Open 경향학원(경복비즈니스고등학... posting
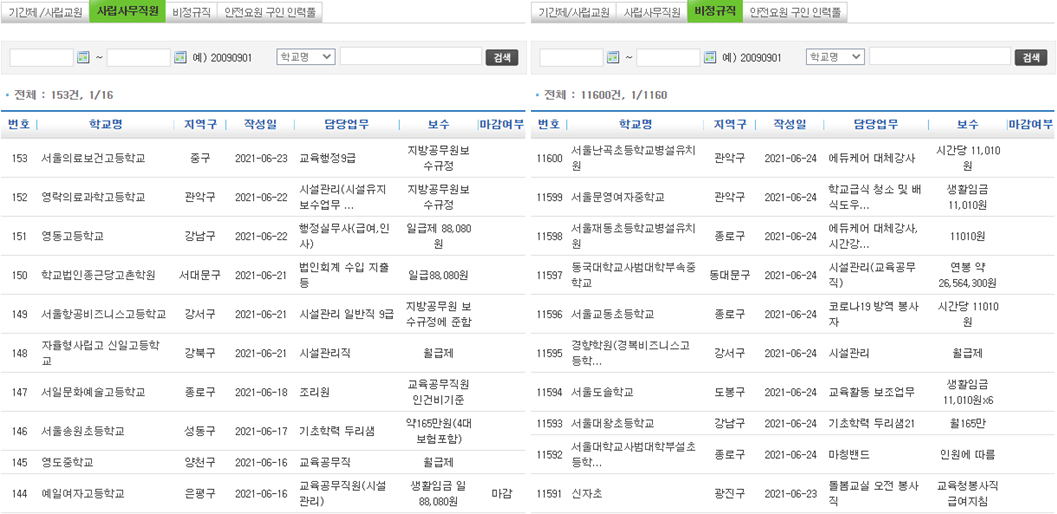Viewport: 1057px width, 514px height. tap(630, 353)
